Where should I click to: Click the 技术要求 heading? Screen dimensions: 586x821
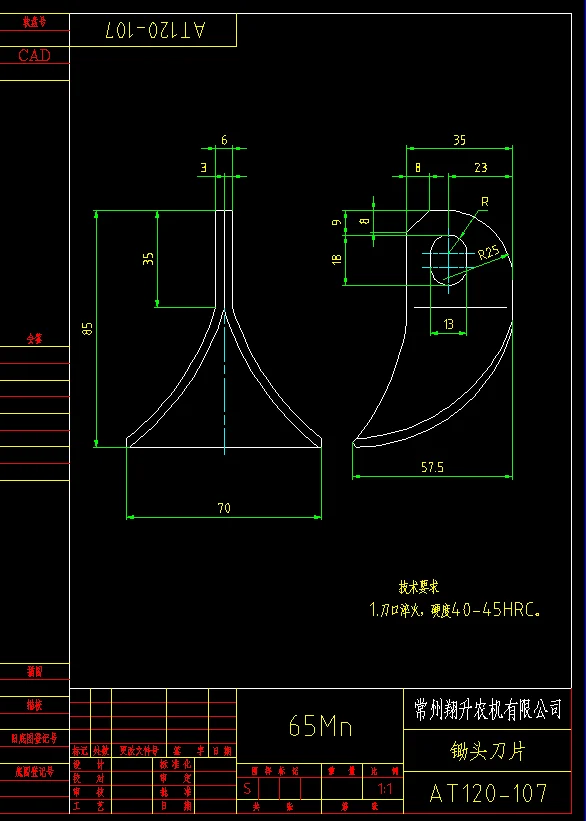point(419,587)
